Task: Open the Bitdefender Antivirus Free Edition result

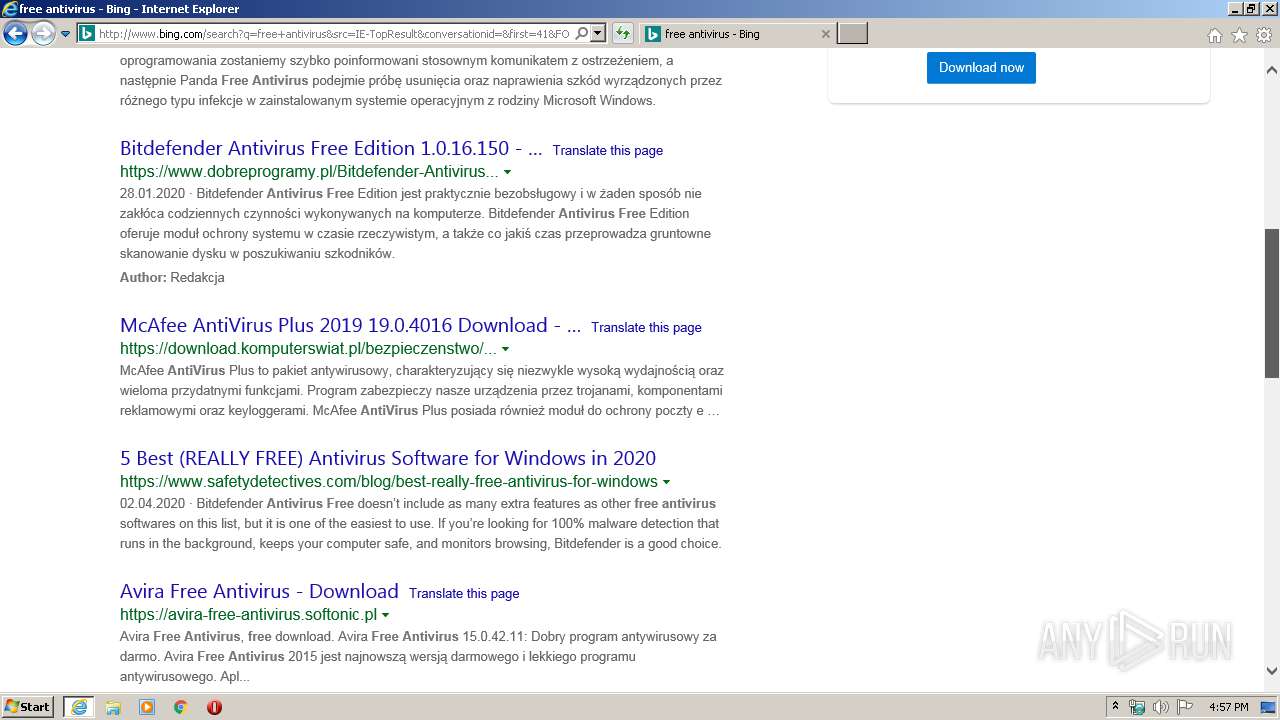Action: point(331,149)
